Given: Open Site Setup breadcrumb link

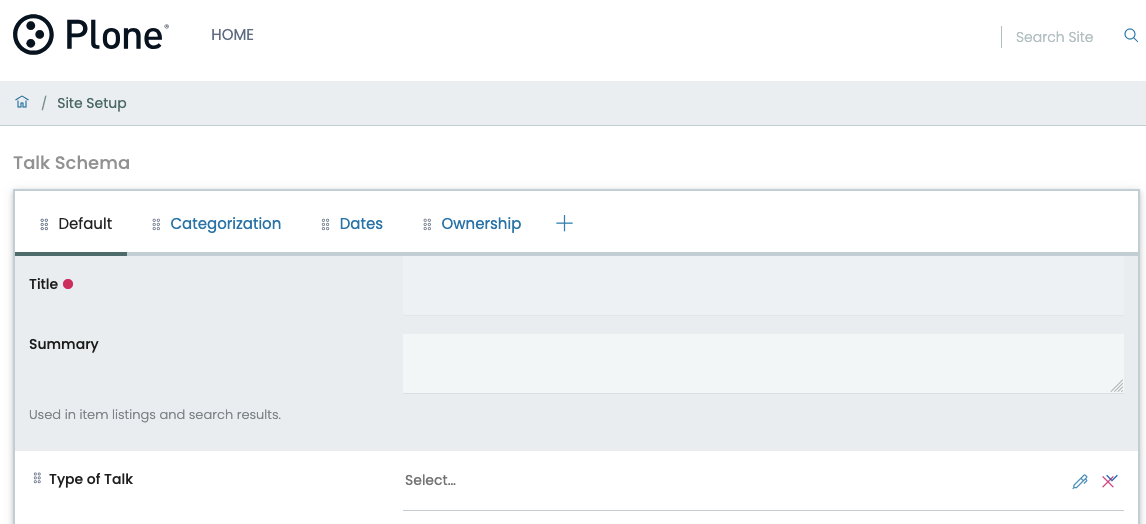Looking at the screenshot, I should pos(91,103).
